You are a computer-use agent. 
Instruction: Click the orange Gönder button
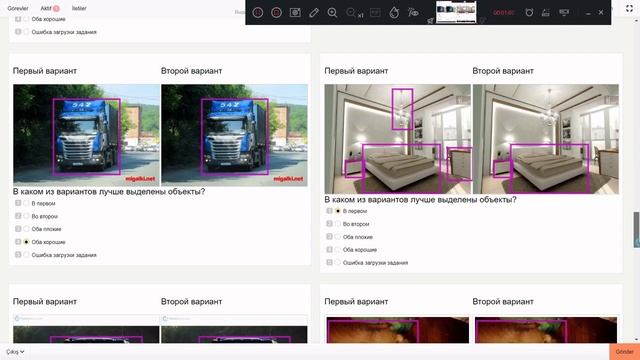(x=624, y=352)
